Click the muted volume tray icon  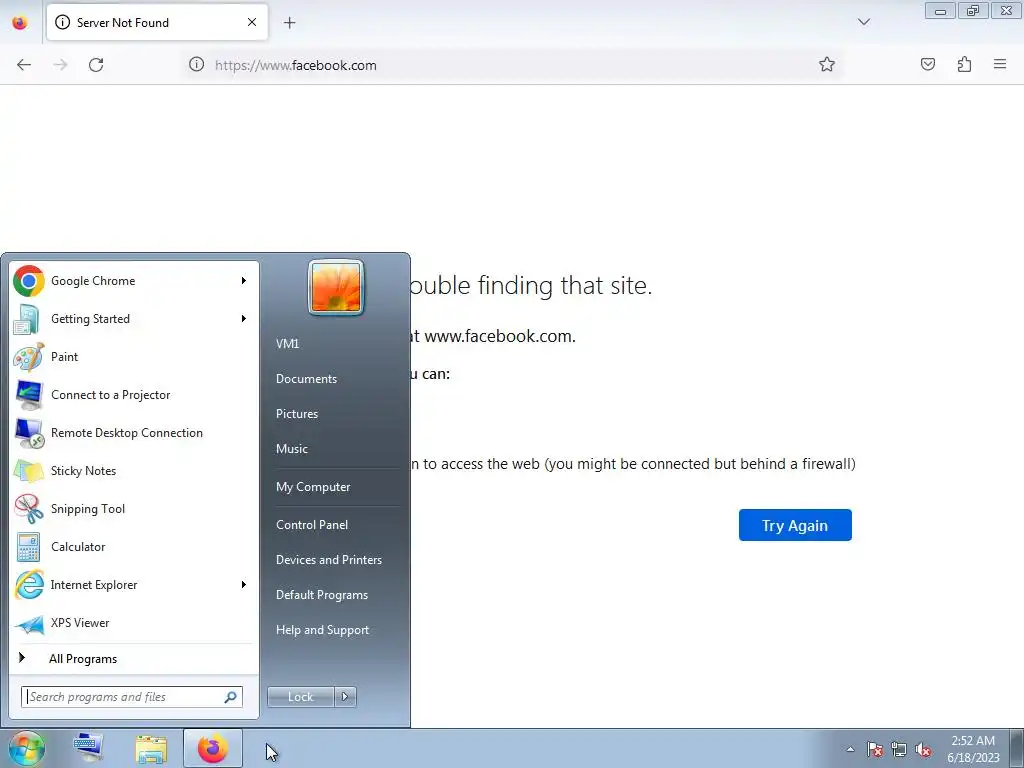pyautogui.click(x=923, y=749)
